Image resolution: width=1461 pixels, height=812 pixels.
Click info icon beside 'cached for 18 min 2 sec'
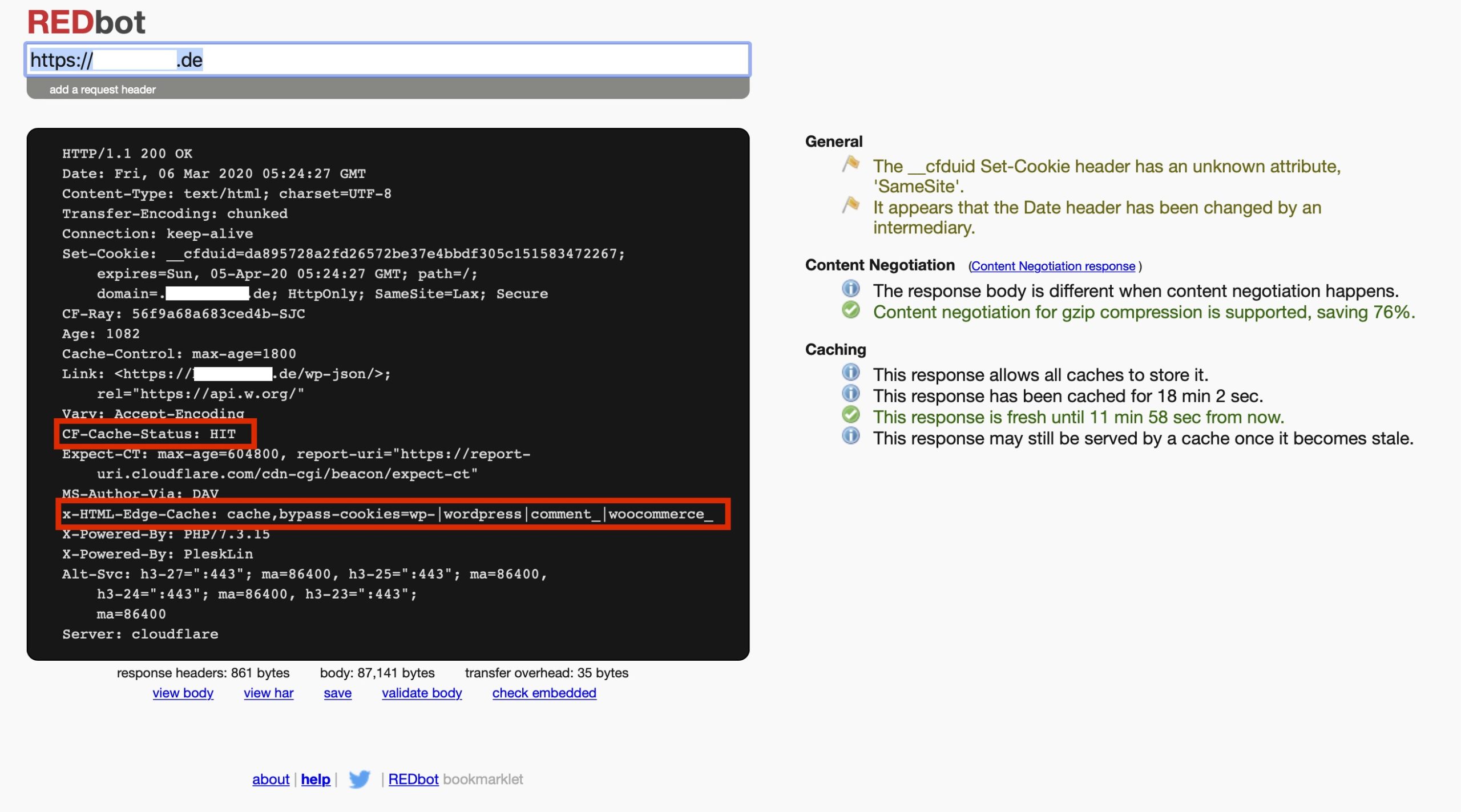tap(850, 393)
